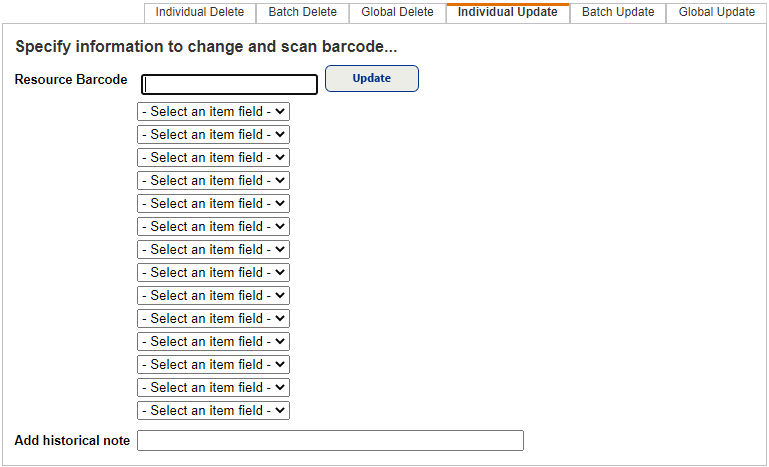
Task: Open the first item field dropdown
Action: [x=213, y=112]
